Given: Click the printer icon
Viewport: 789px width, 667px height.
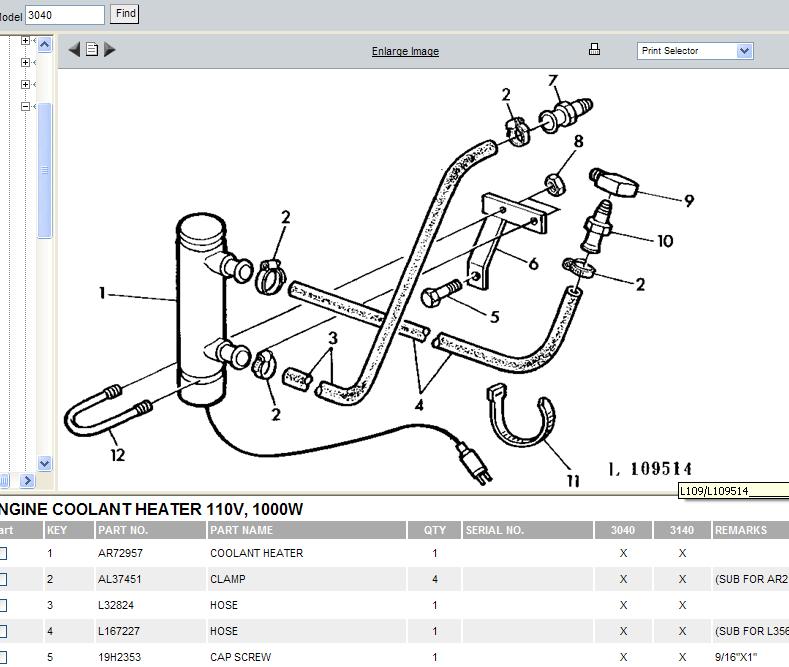Looking at the screenshot, I should pyautogui.click(x=594, y=49).
